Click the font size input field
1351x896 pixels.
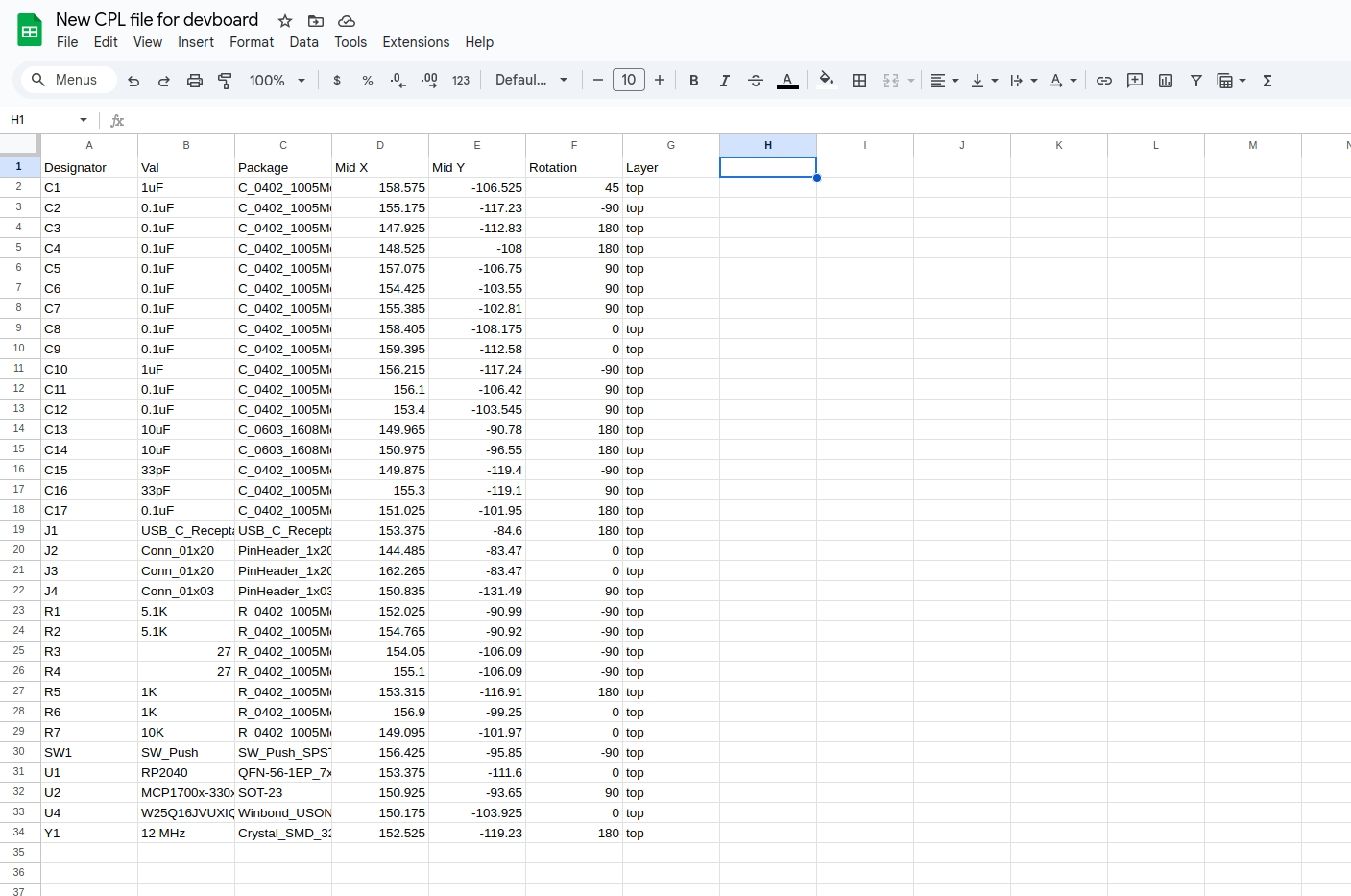point(629,80)
